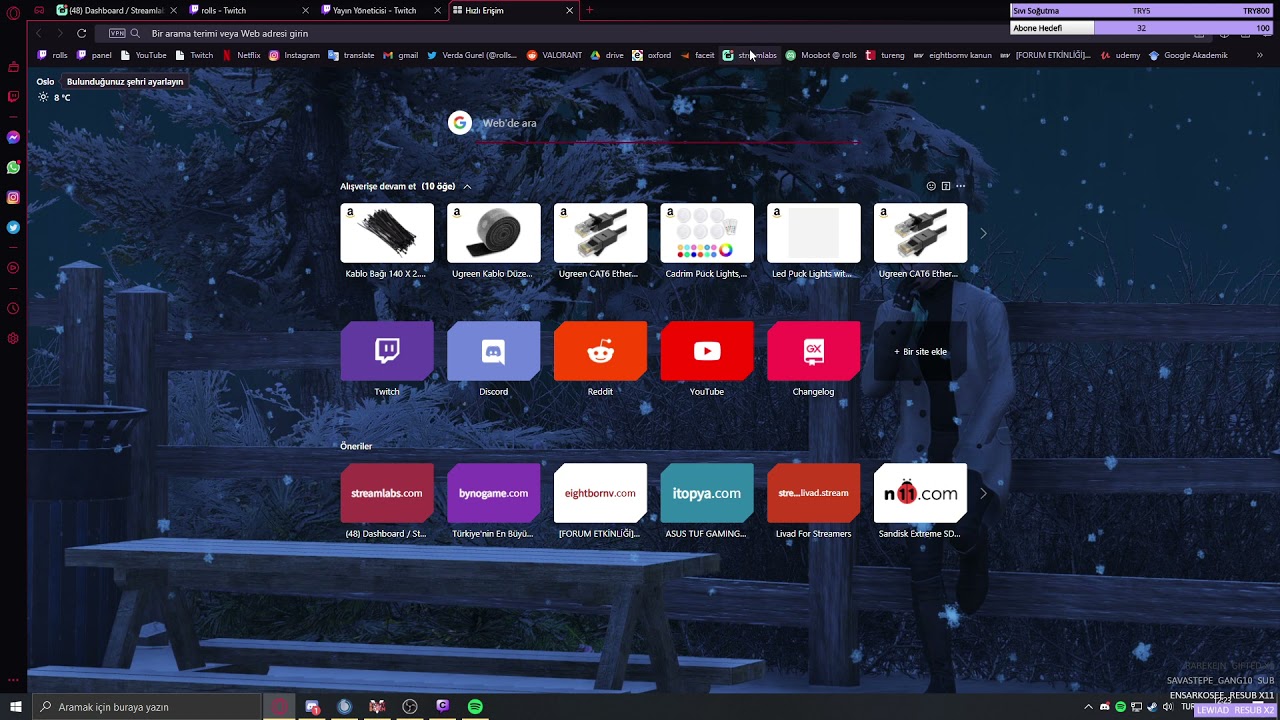The height and width of the screenshot is (720, 1280).
Task: Open Messenger in the sidebar
Action: [13, 137]
